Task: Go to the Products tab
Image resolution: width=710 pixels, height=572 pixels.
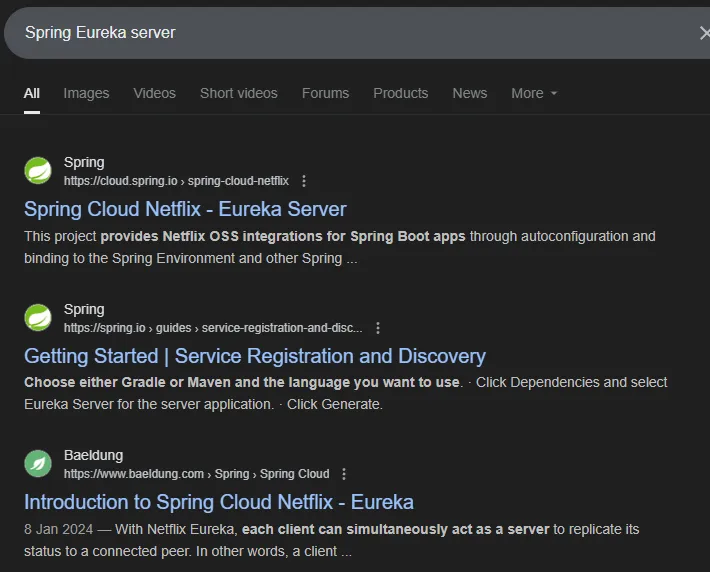Action: click(400, 93)
